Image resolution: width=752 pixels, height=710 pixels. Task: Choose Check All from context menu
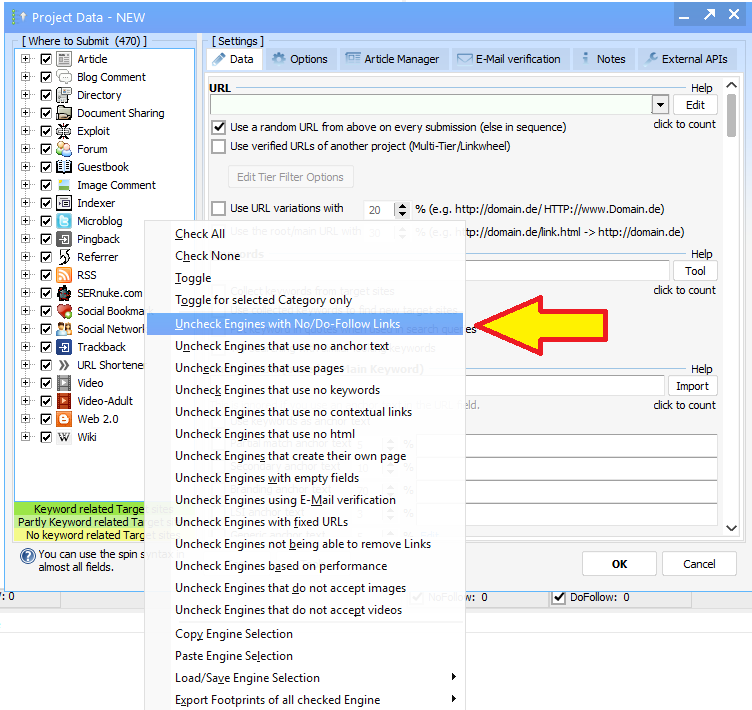306,234
